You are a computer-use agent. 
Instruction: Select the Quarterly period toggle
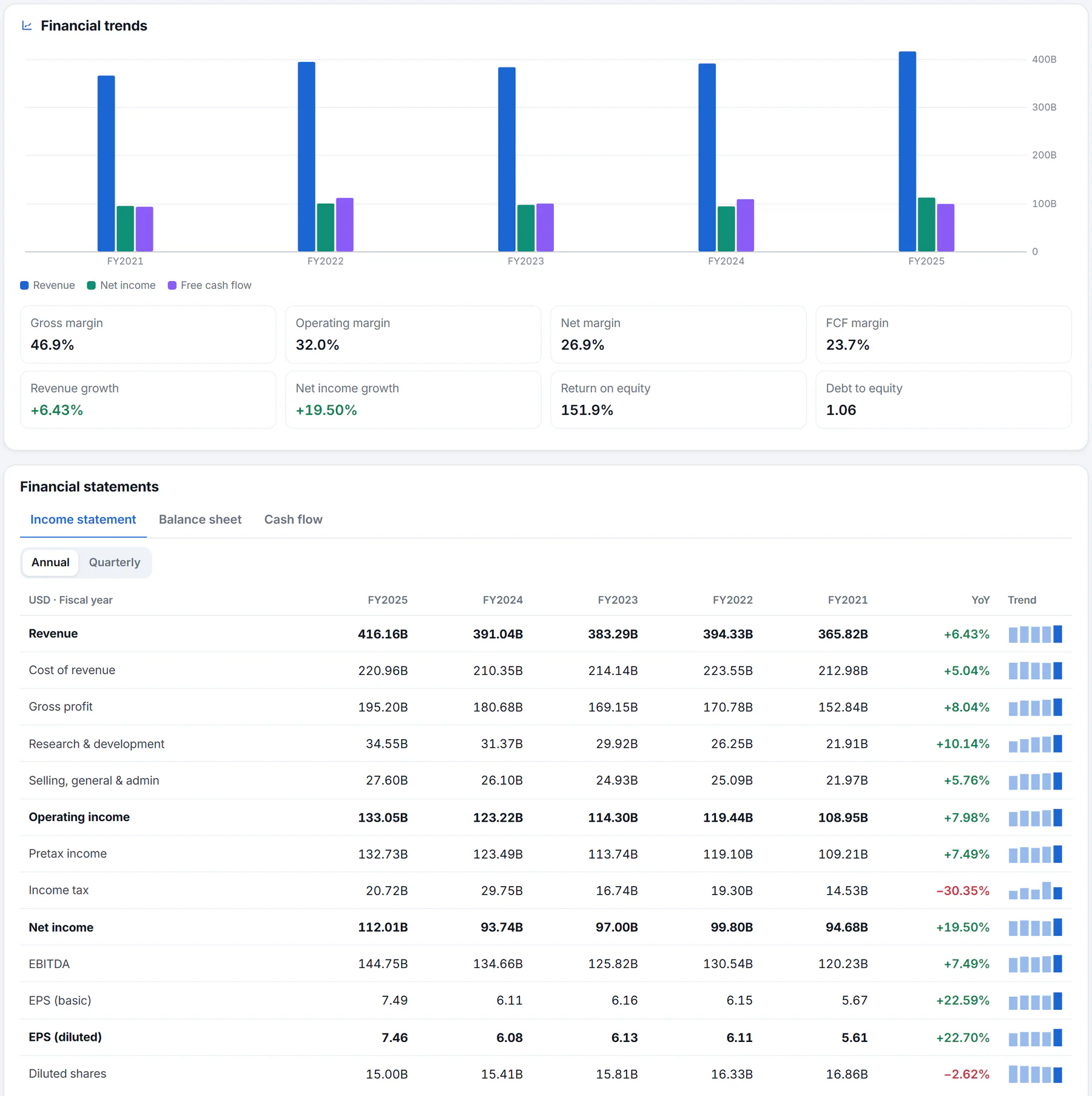(x=115, y=563)
